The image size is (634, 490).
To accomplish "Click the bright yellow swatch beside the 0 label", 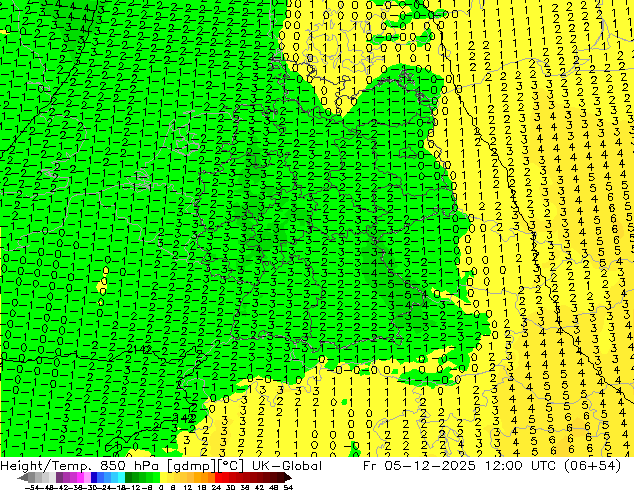I will point(163,478).
